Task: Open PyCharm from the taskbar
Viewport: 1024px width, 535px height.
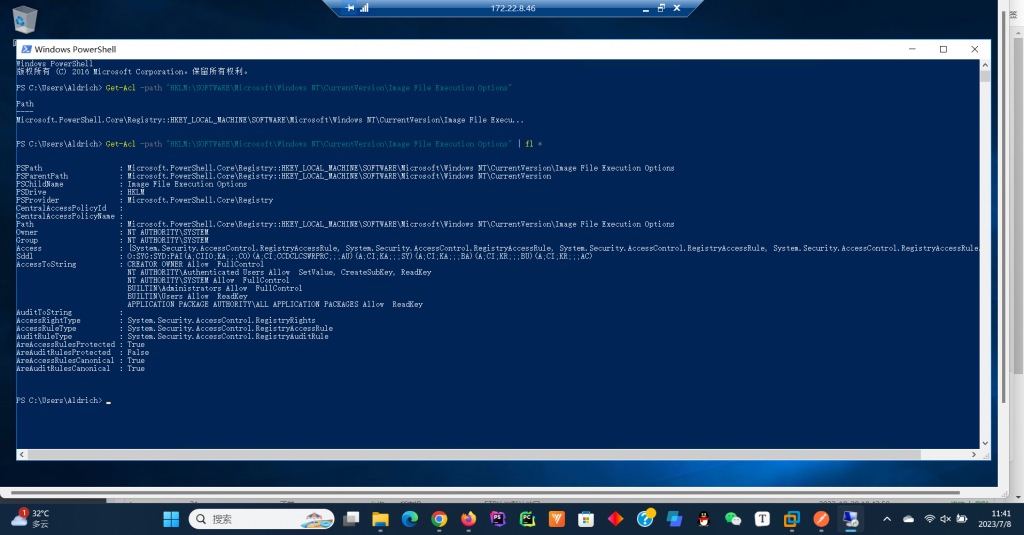Action: coord(527,519)
